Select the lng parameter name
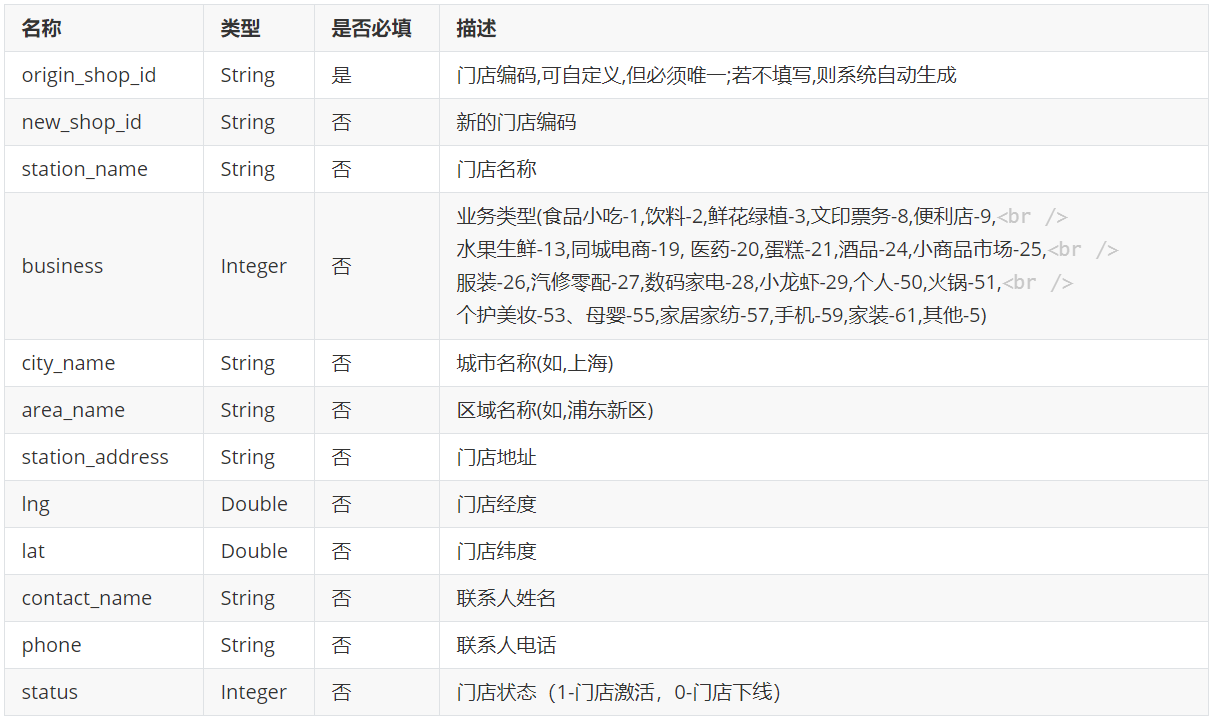Image resolution: width=1216 pixels, height=720 pixels. tap(36, 504)
